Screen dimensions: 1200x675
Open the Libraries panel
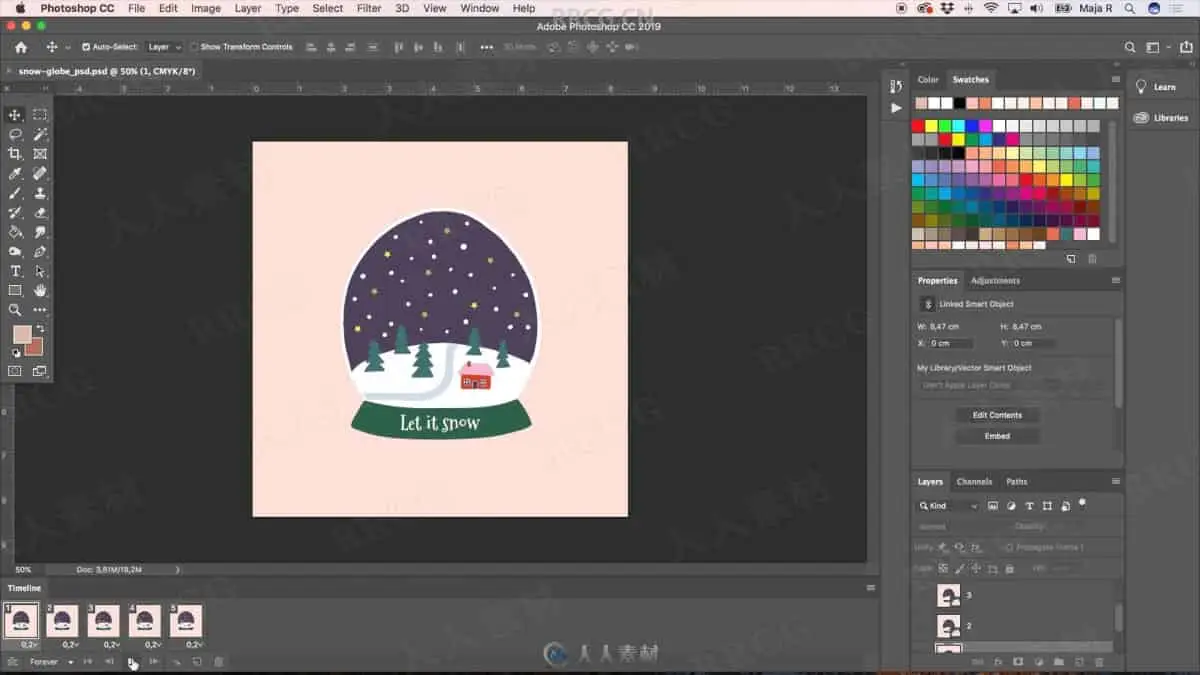(x=1161, y=118)
